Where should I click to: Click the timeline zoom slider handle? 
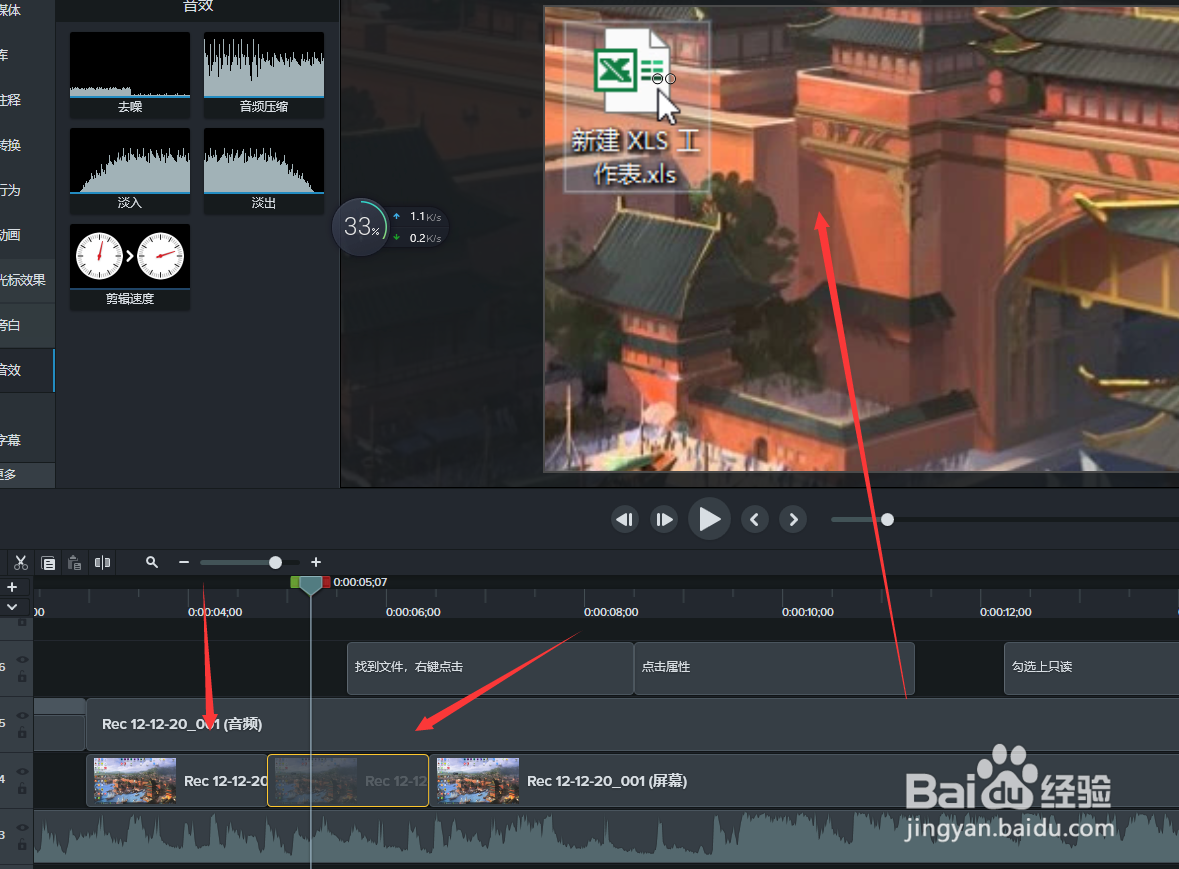[275, 562]
